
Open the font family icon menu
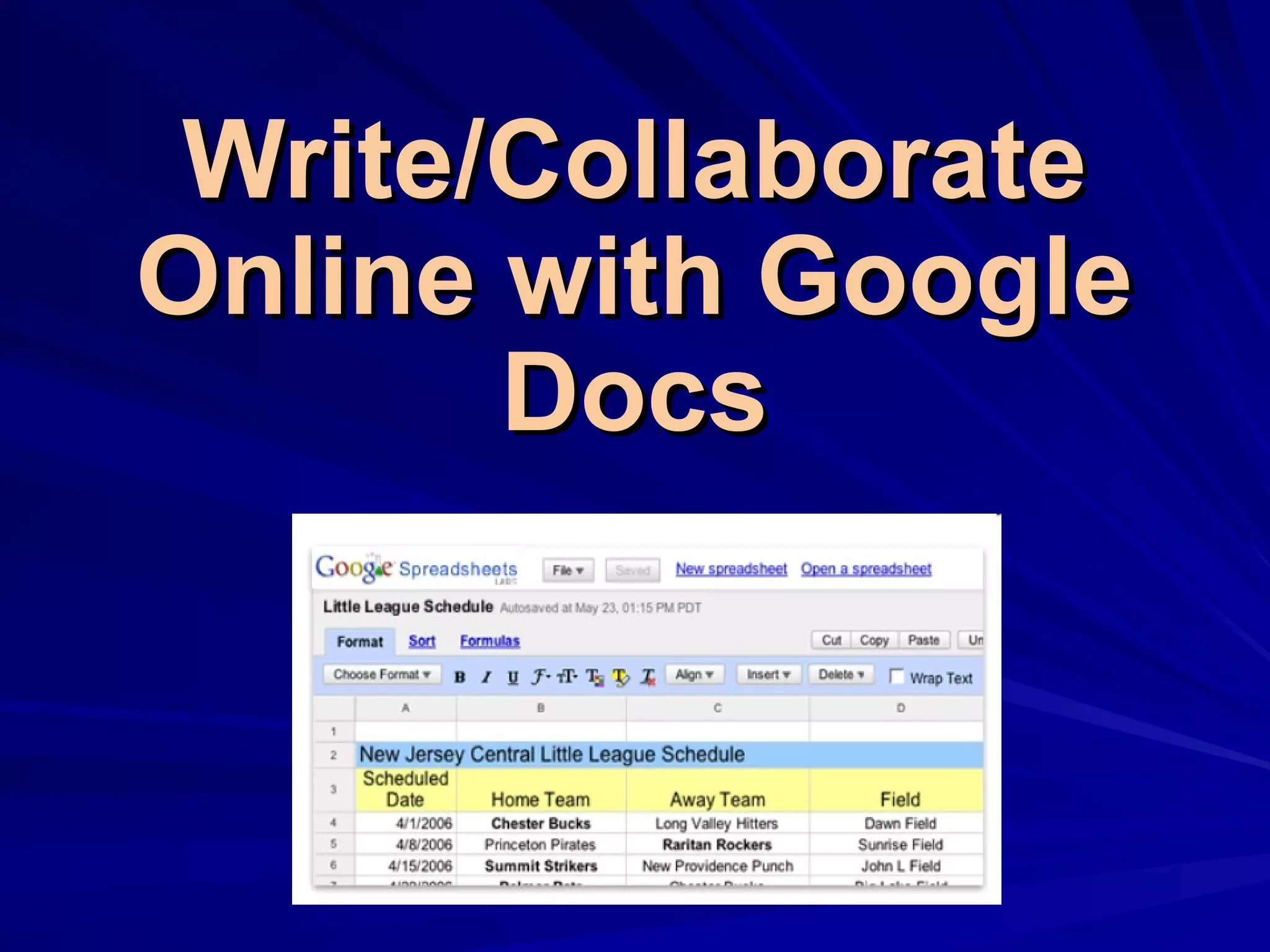click(x=540, y=676)
